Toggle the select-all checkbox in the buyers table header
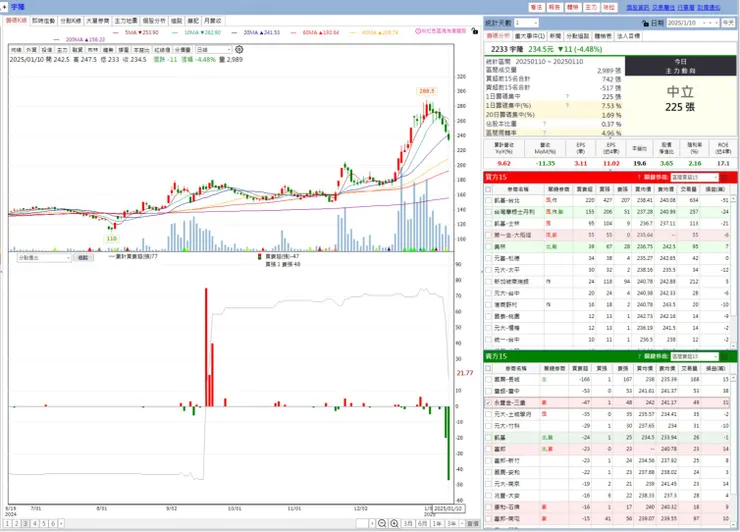 488,189
